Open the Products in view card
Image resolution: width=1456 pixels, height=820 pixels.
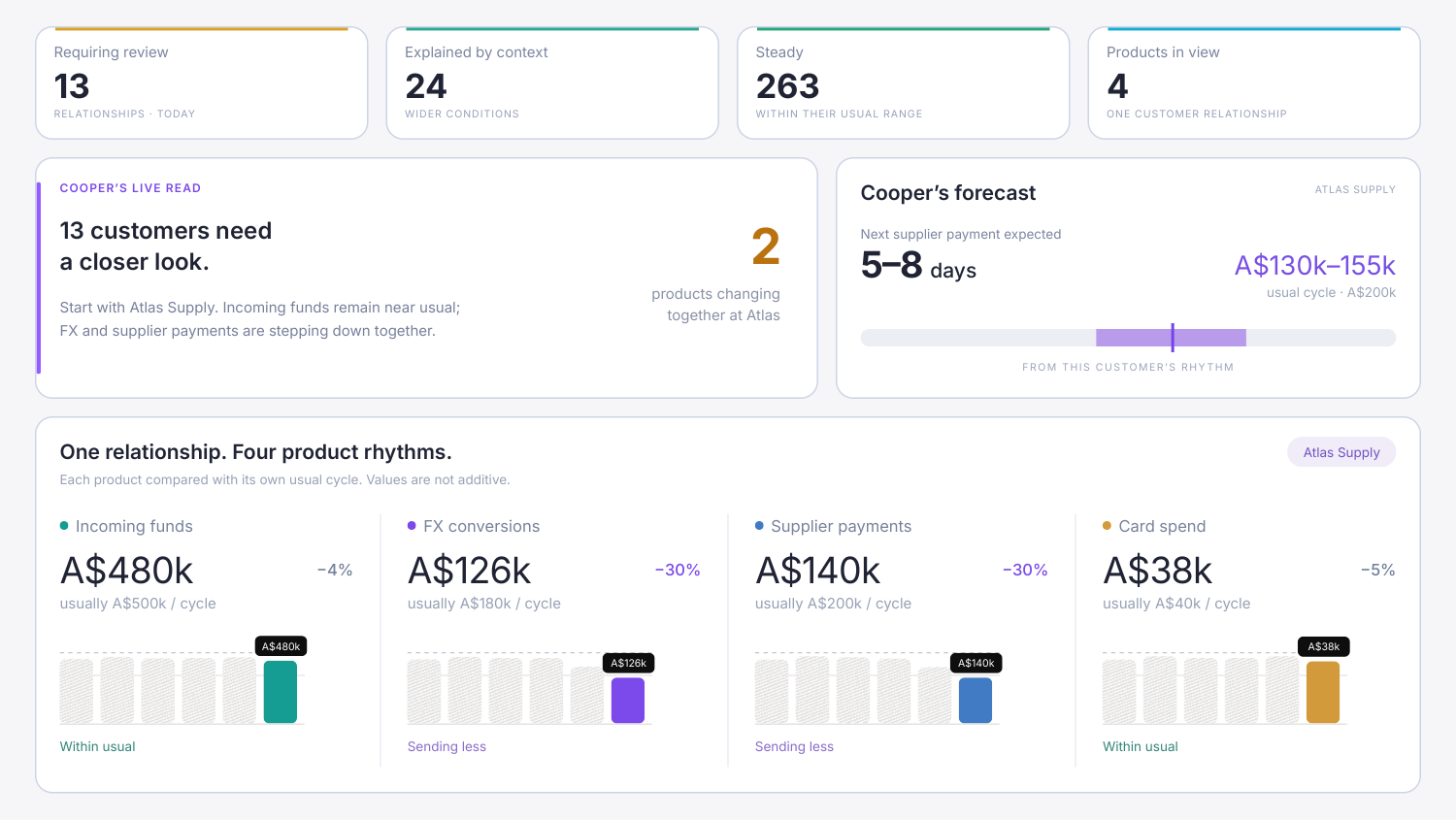coord(1254,82)
